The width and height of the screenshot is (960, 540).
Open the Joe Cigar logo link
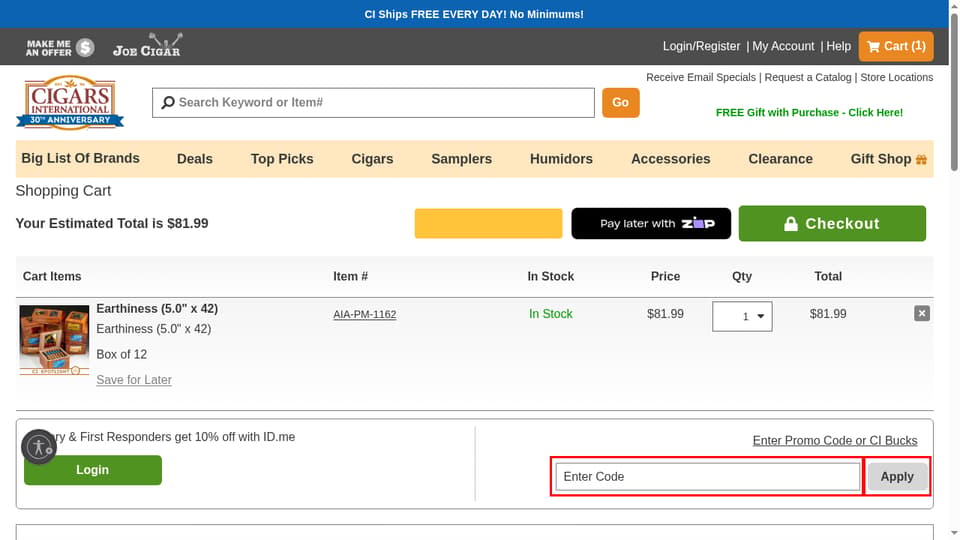pos(147,45)
